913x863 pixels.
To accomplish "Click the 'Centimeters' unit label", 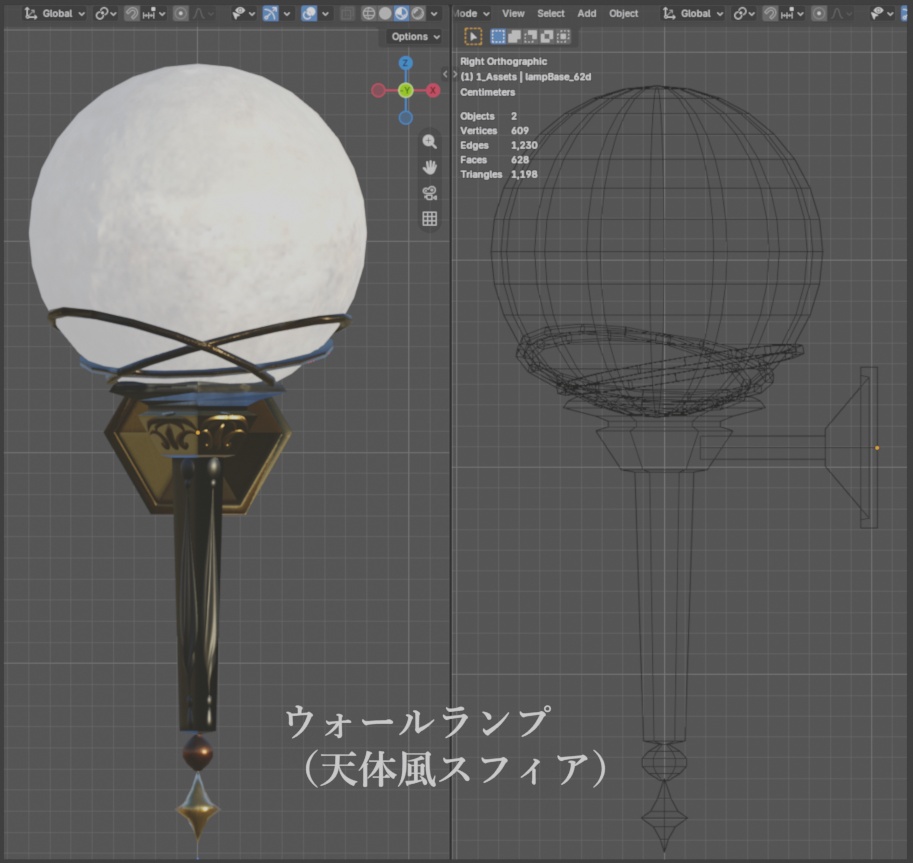I will click(487, 92).
